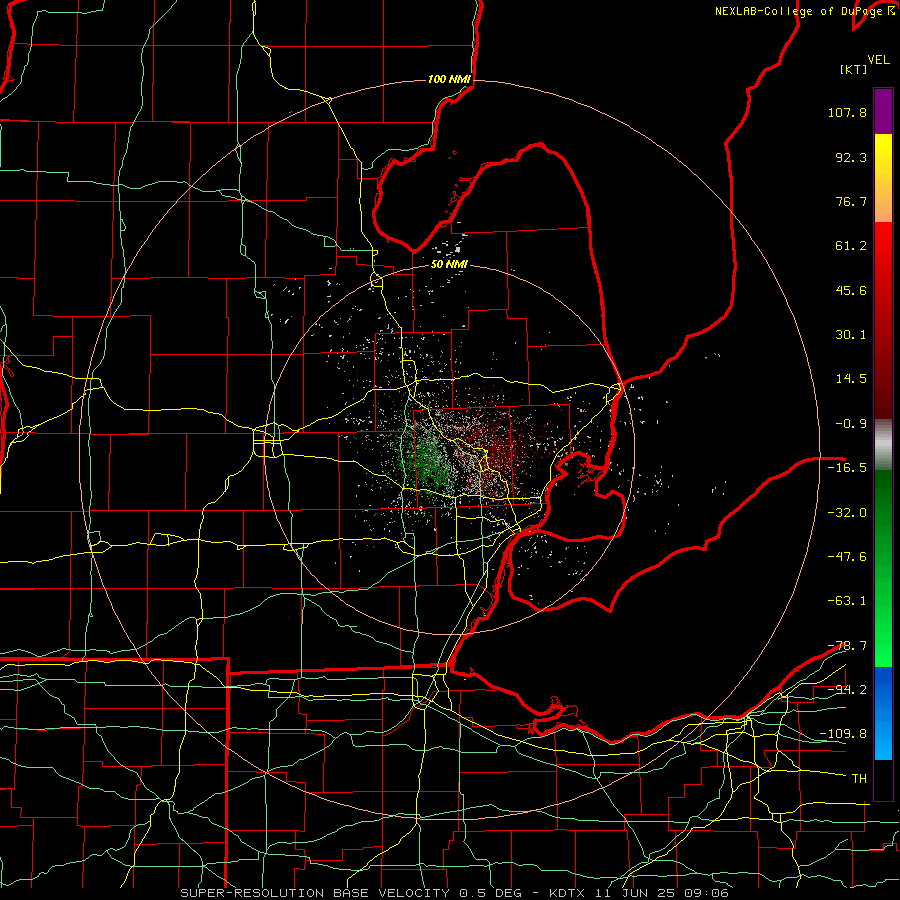Click the -32.0 velocity scale value
The image size is (900, 900).
coord(847,513)
